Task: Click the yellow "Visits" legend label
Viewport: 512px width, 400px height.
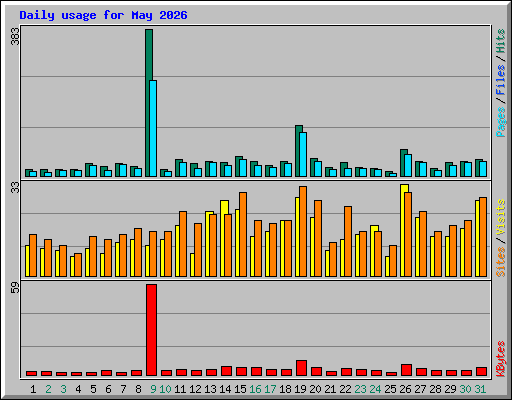Action: click(501, 217)
